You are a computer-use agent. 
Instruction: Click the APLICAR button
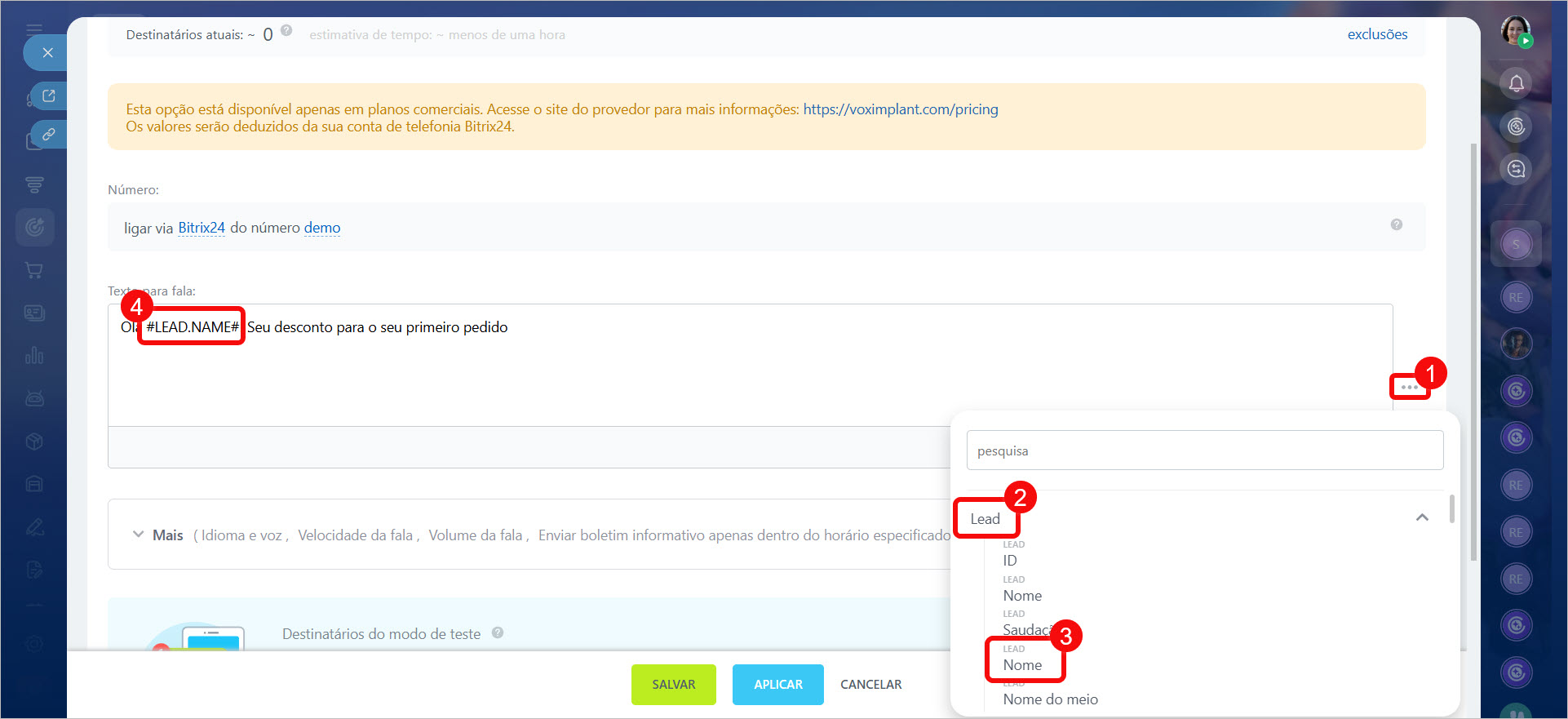coord(777,684)
